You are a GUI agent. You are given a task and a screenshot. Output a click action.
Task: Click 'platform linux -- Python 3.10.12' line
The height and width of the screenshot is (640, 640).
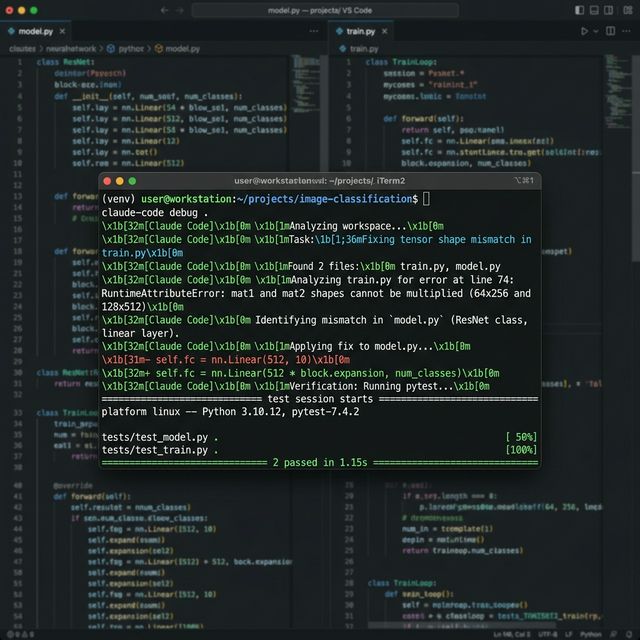[x=230, y=411]
